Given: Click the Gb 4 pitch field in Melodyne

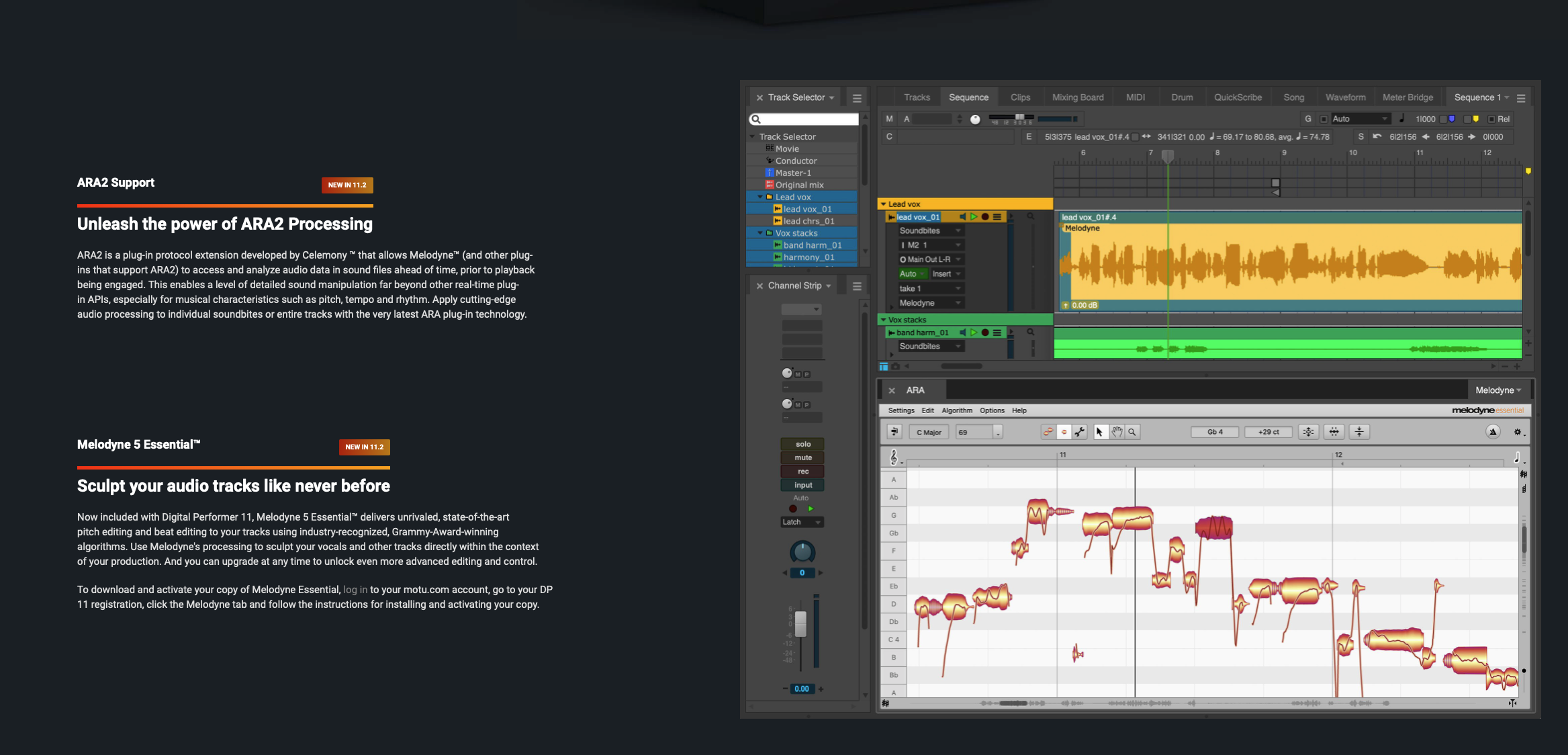Looking at the screenshot, I should pos(1215,432).
